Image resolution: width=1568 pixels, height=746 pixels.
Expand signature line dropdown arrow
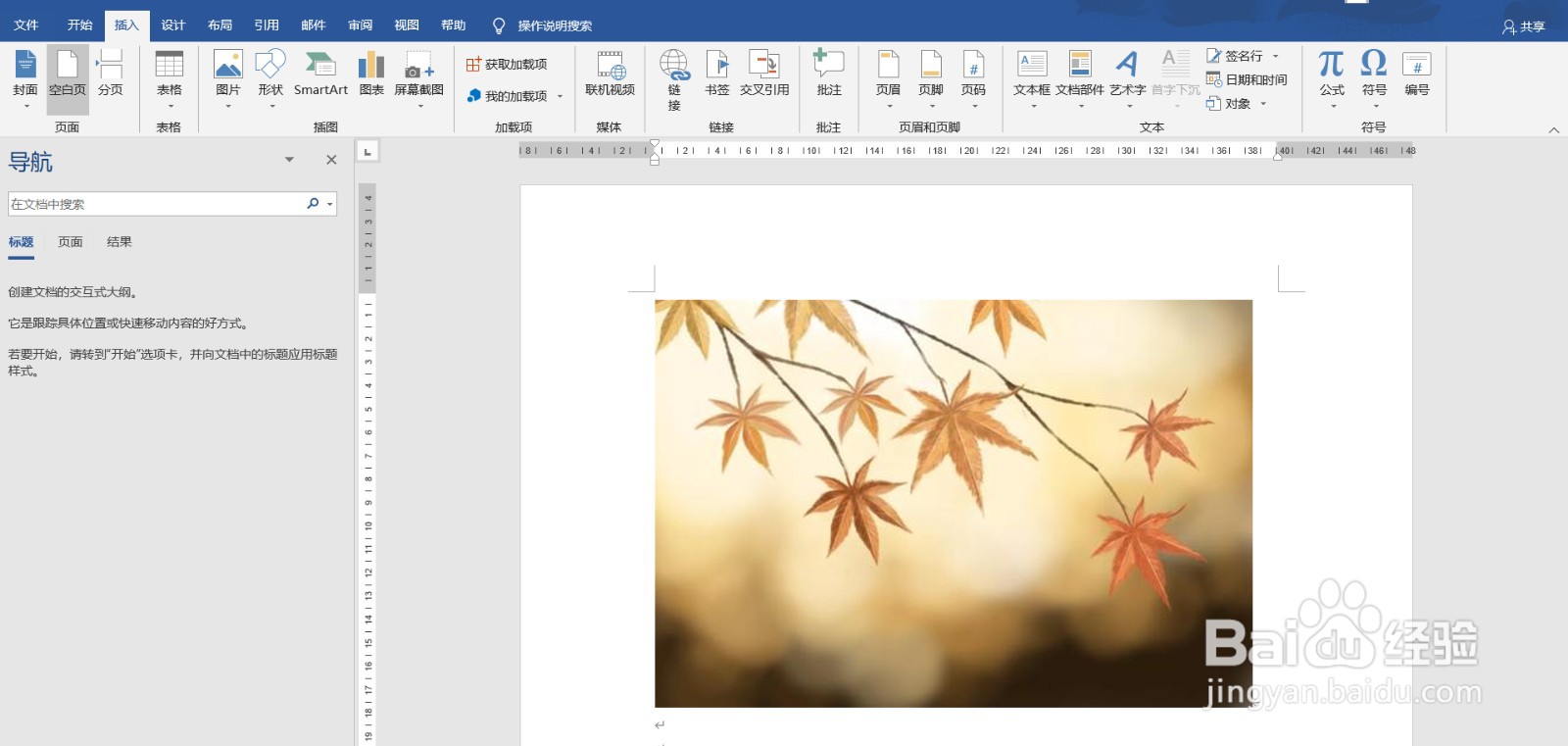click(1276, 56)
